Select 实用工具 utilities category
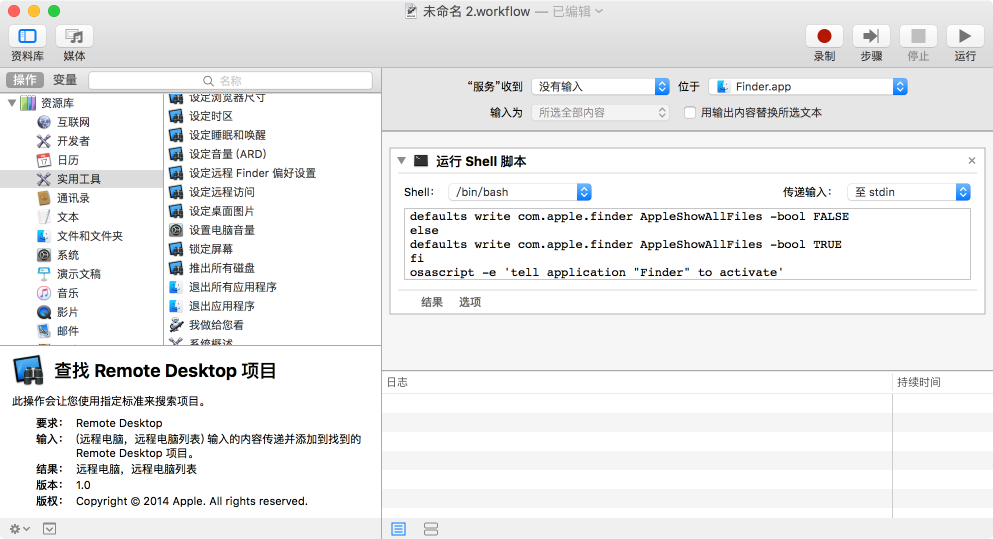Screen dimensions: 993x539 point(81,179)
